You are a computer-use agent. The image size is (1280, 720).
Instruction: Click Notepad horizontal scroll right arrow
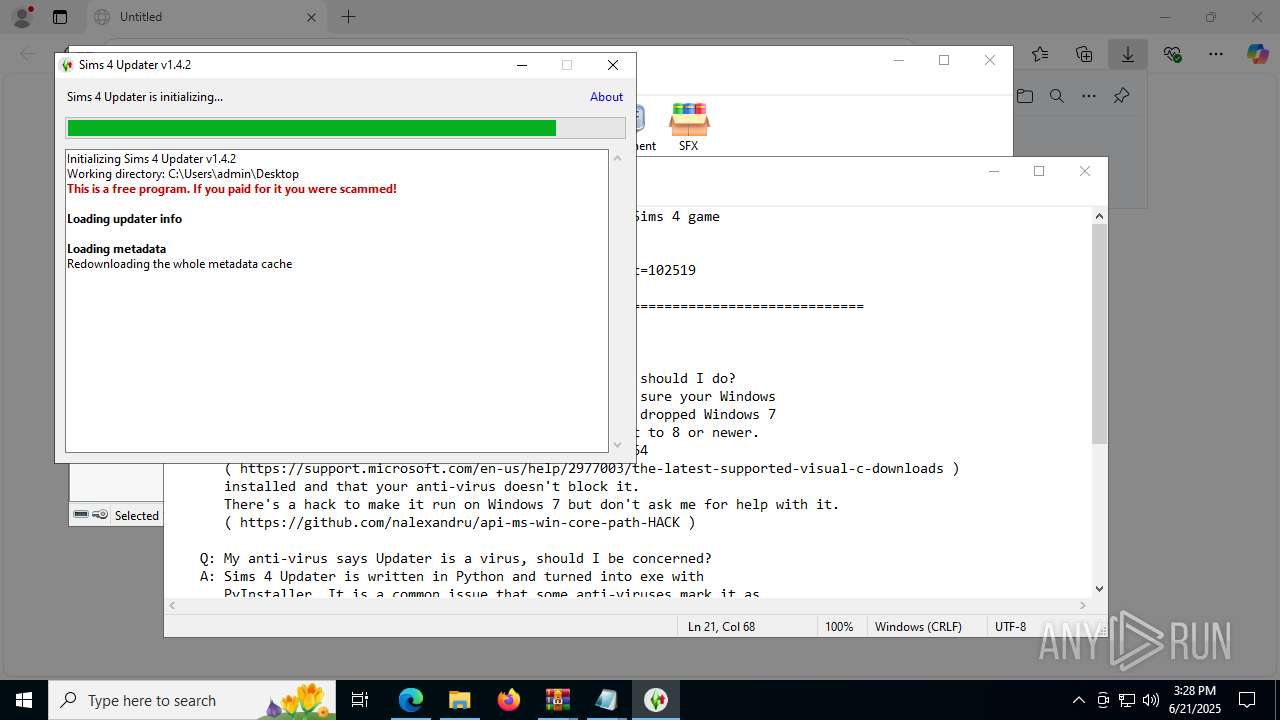[x=1082, y=605]
